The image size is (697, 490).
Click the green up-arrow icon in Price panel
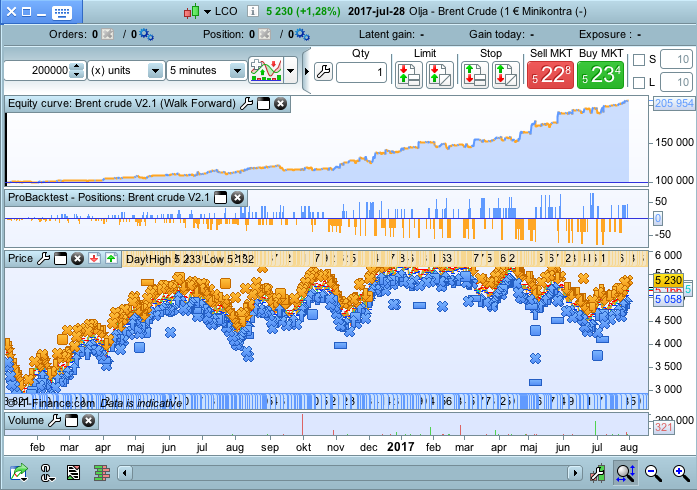tap(111, 259)
